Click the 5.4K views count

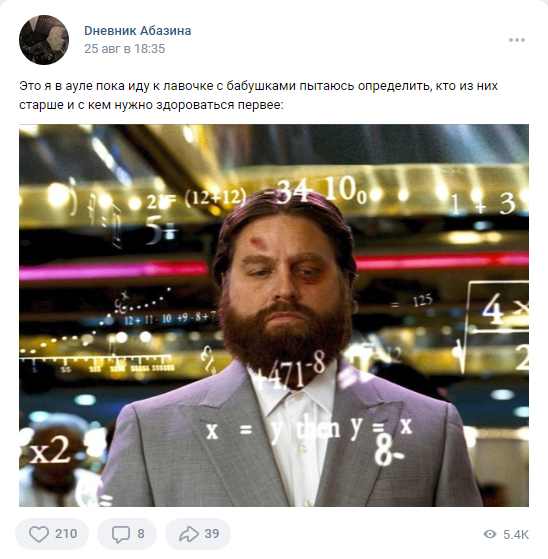[x=516, y=534]
